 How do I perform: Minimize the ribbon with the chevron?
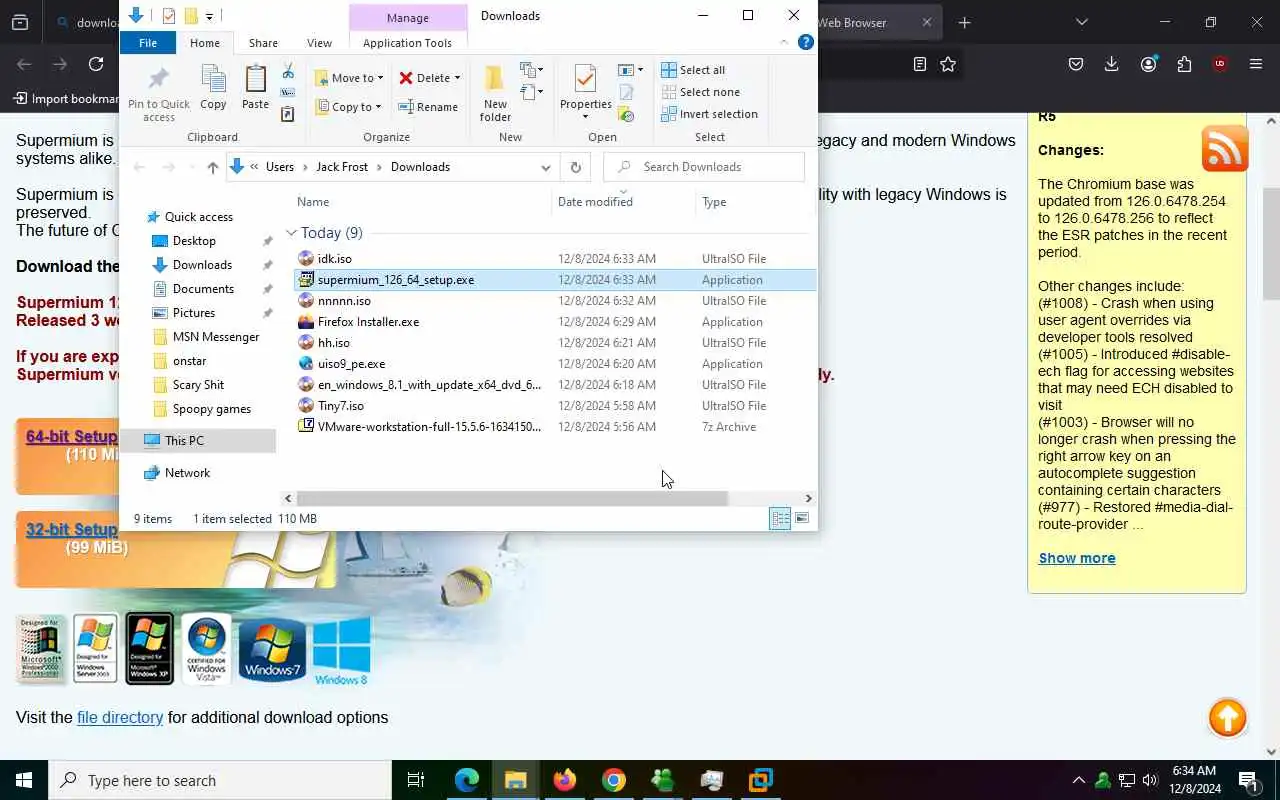pyautogui.click(x=784, y=42)
